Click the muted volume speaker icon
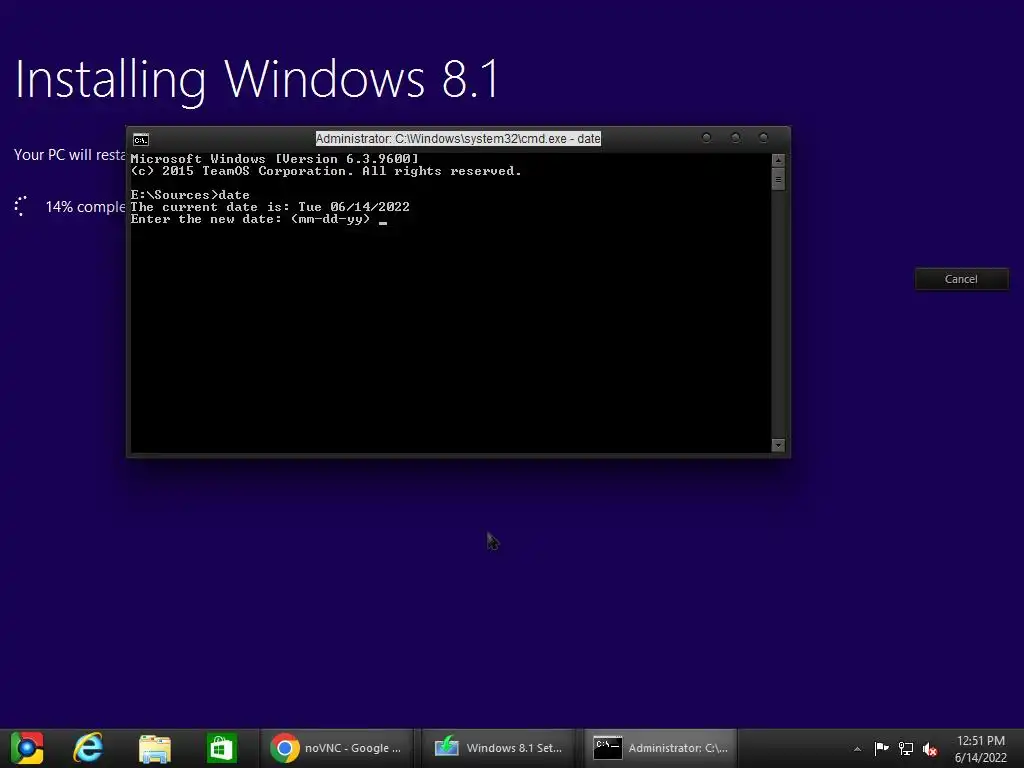Viewport: 1024px width, 768px height. tap(930, 749)
